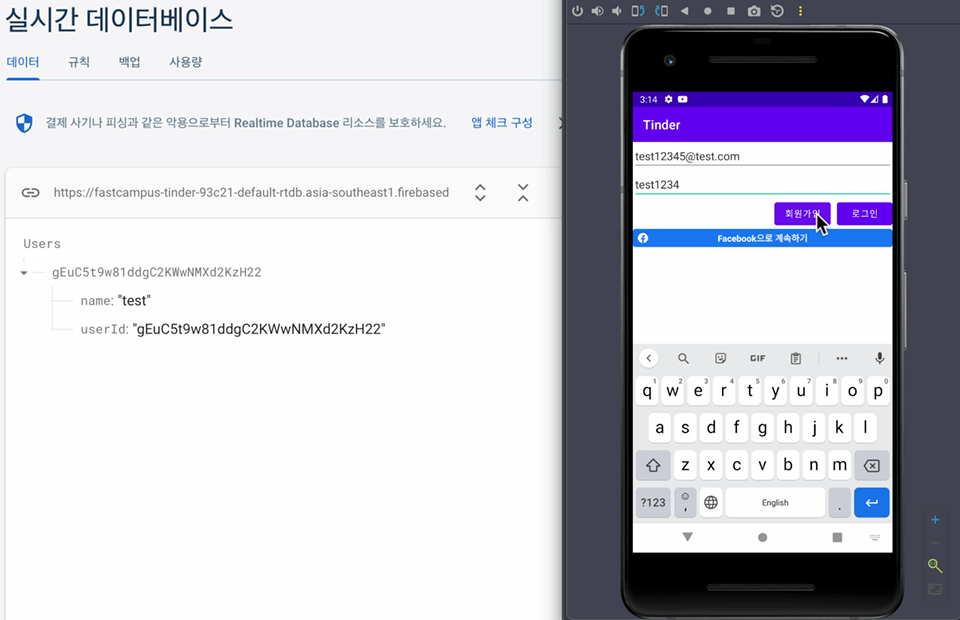Click the Tinder app bar title
This screenshot has height=620, width=960.
pos(661,125)
